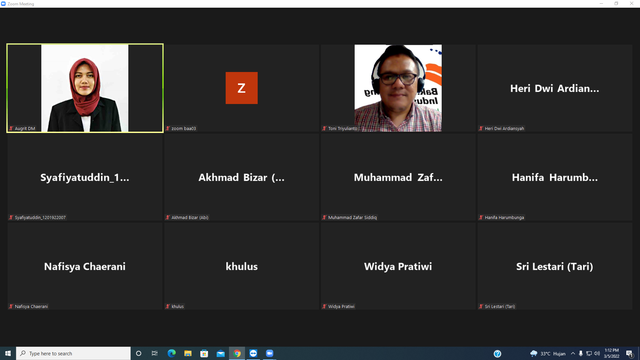Select the Nafisya Chaerani participant tile
Image resolution: width=640 pixels, height=360 pixels.
coord(85,266)
